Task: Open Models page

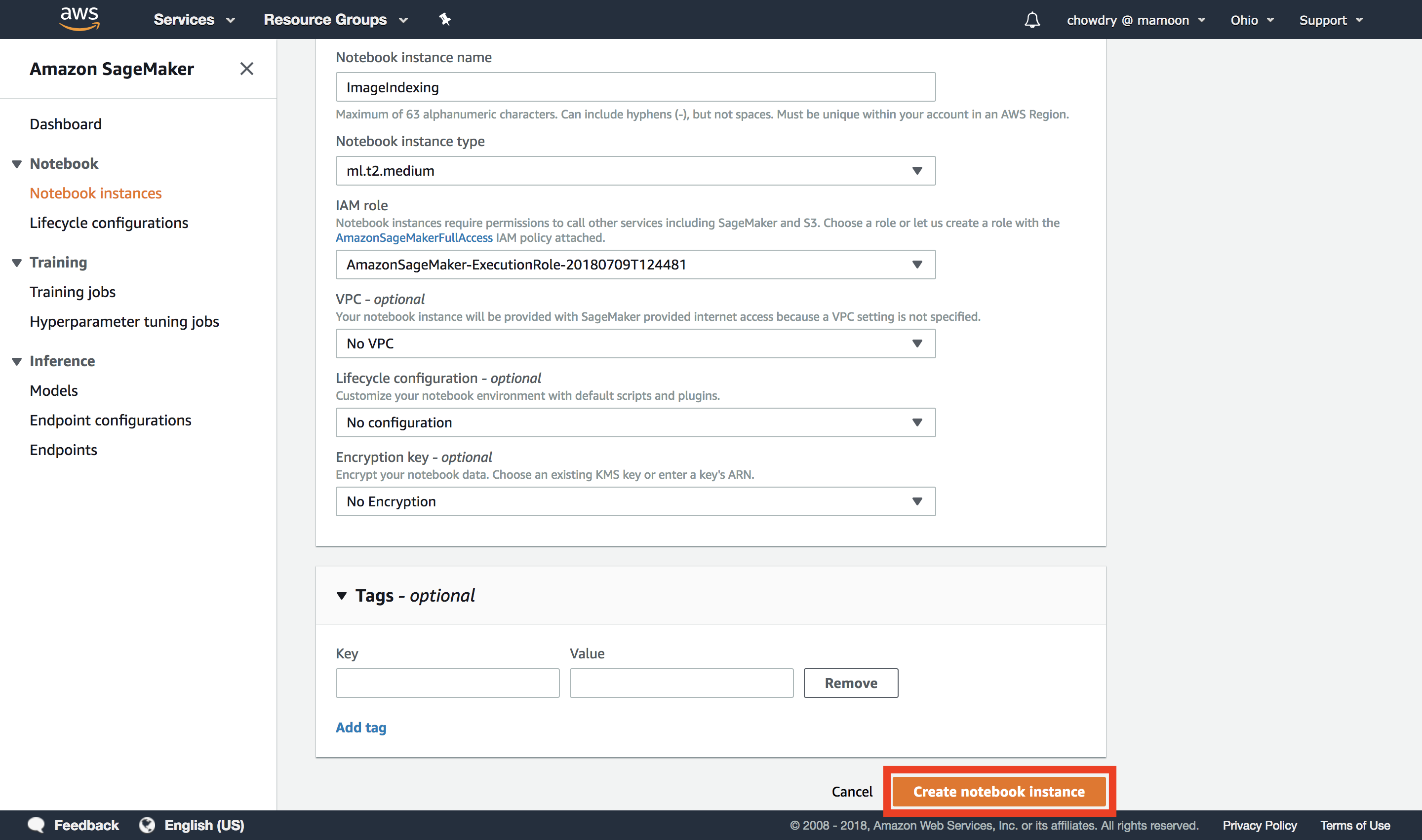Action: 54,390
